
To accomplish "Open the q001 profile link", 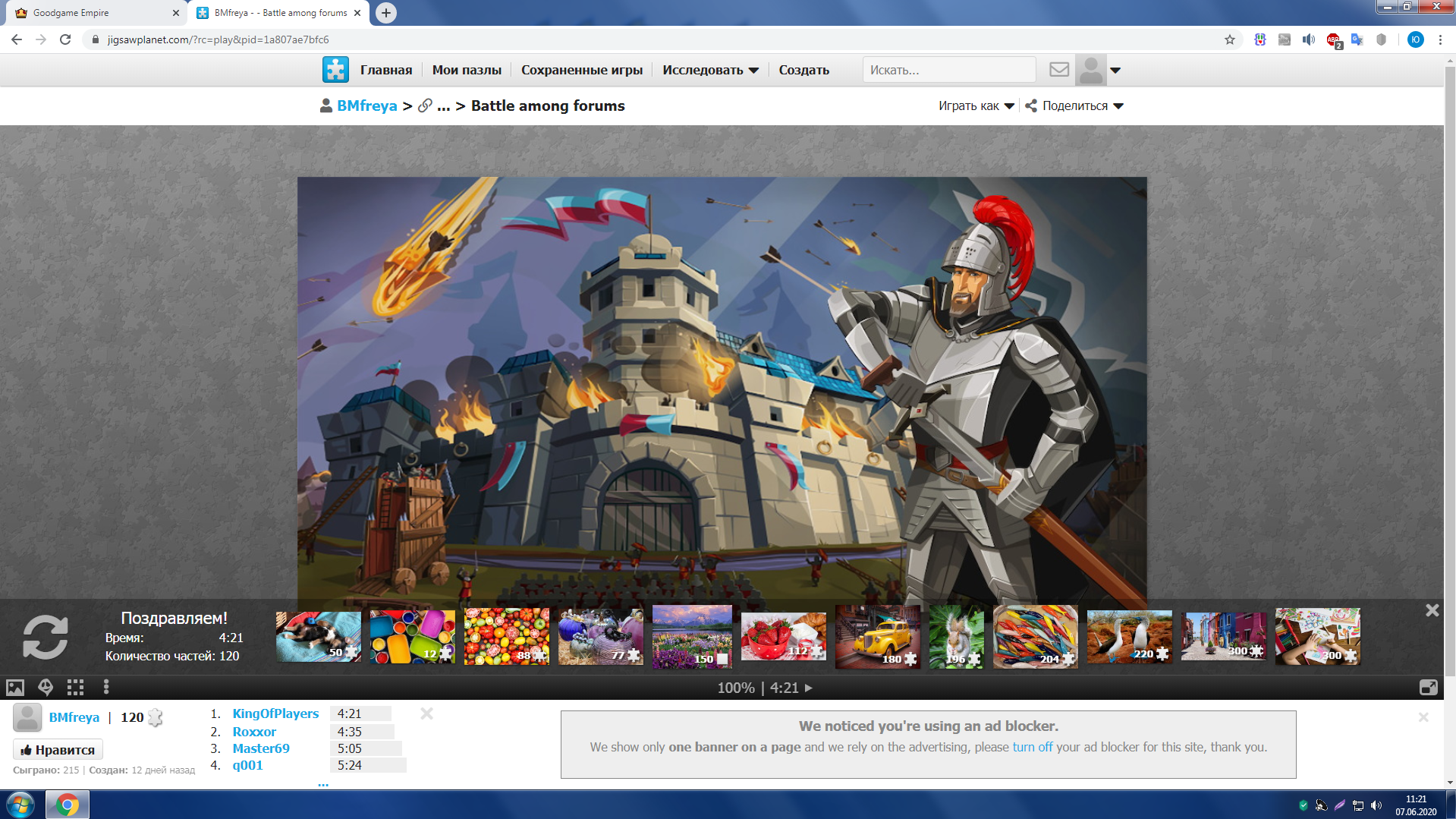I will coord(247,765).
